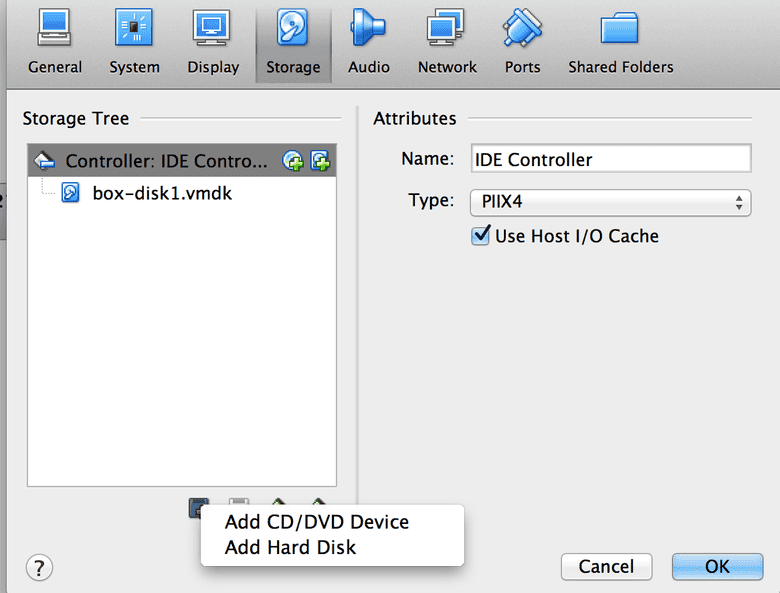780x593 pixels.
Task: Select the IDE Controller row in Storage Tree
Action: (182, 161)
